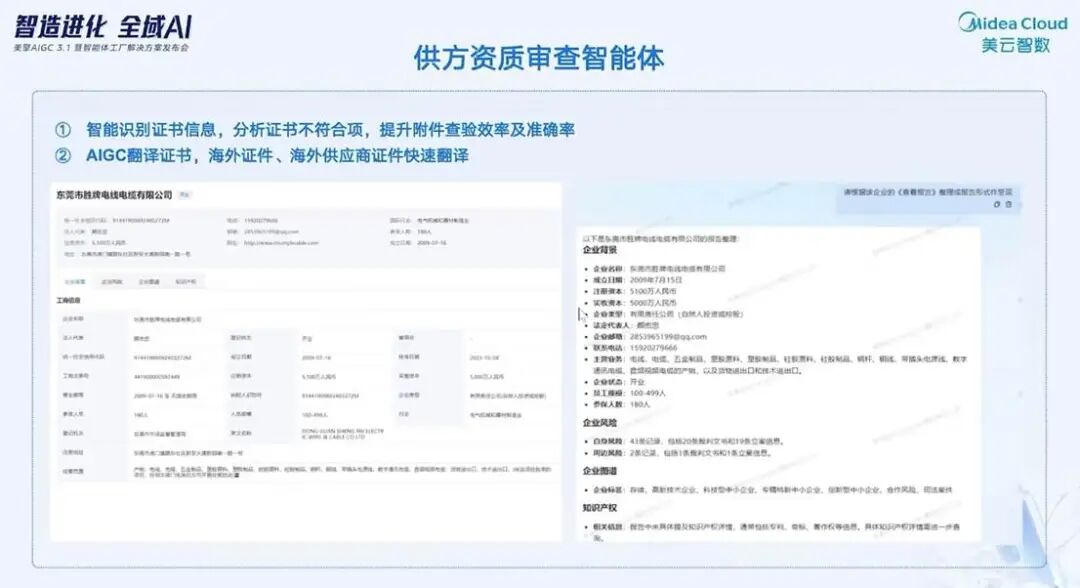Click the status tag beside company name
Screen dimensions: 1080x588
coord(184,196)
